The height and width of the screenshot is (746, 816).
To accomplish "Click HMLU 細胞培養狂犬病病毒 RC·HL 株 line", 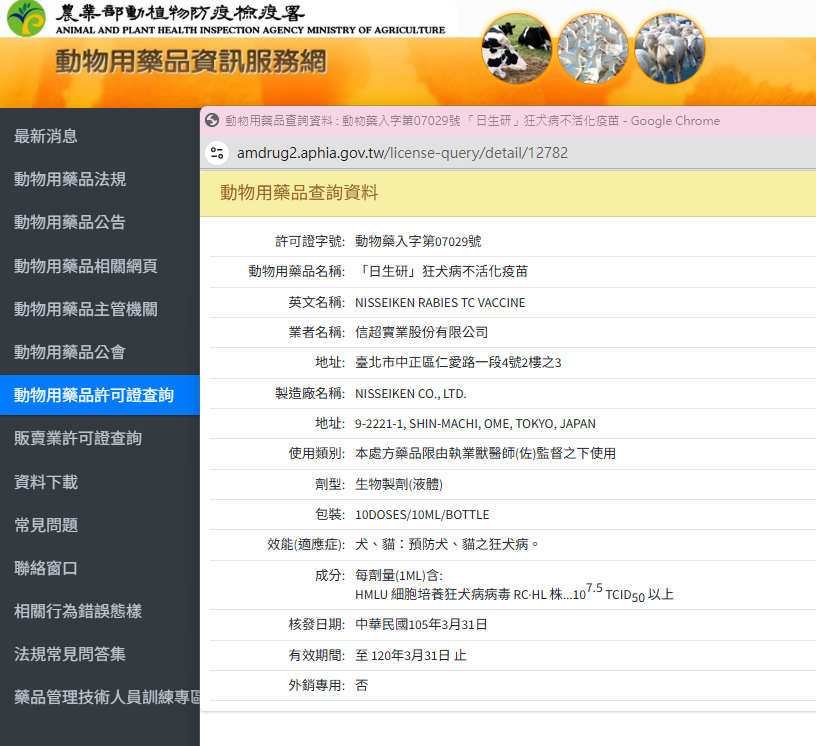I will click(514, 593).
